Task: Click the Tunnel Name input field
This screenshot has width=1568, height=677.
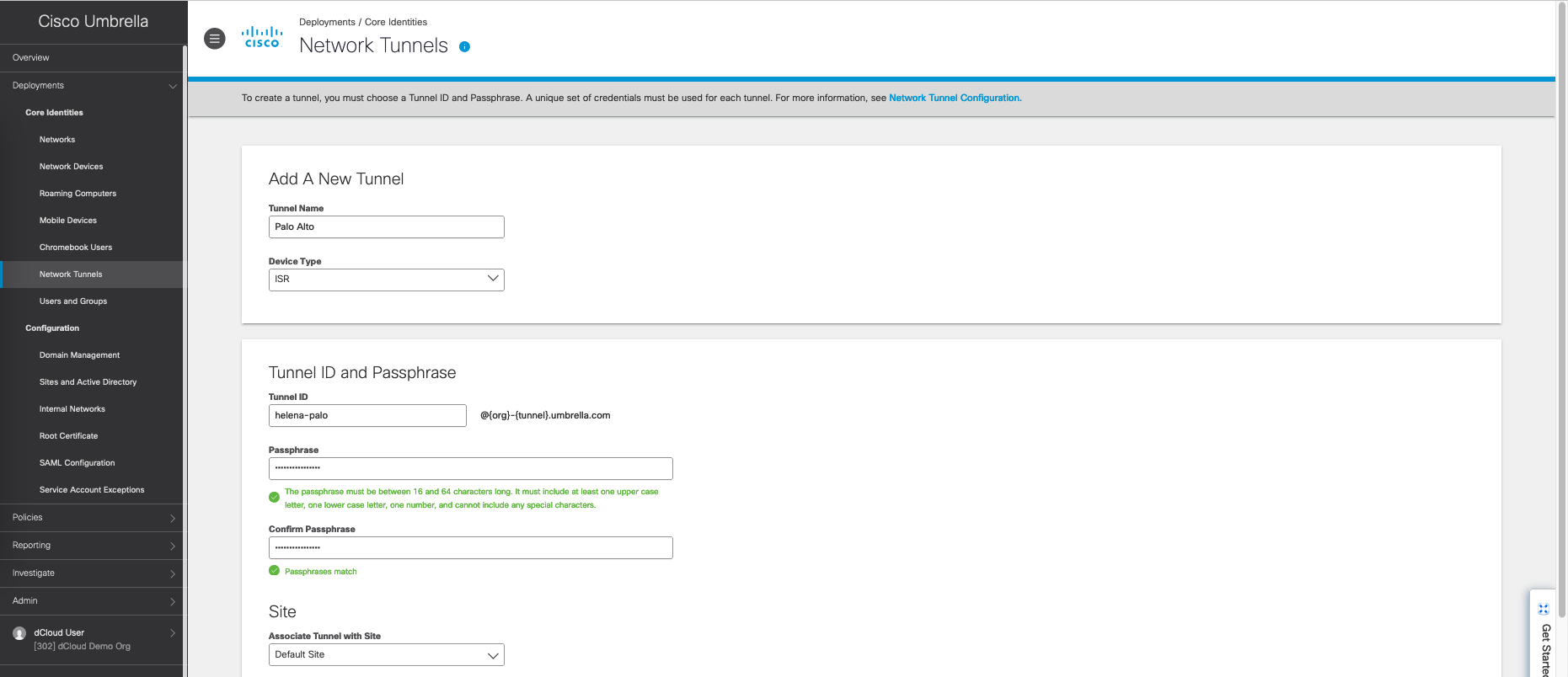Action: pyautogui.click(x=386, y=227)
